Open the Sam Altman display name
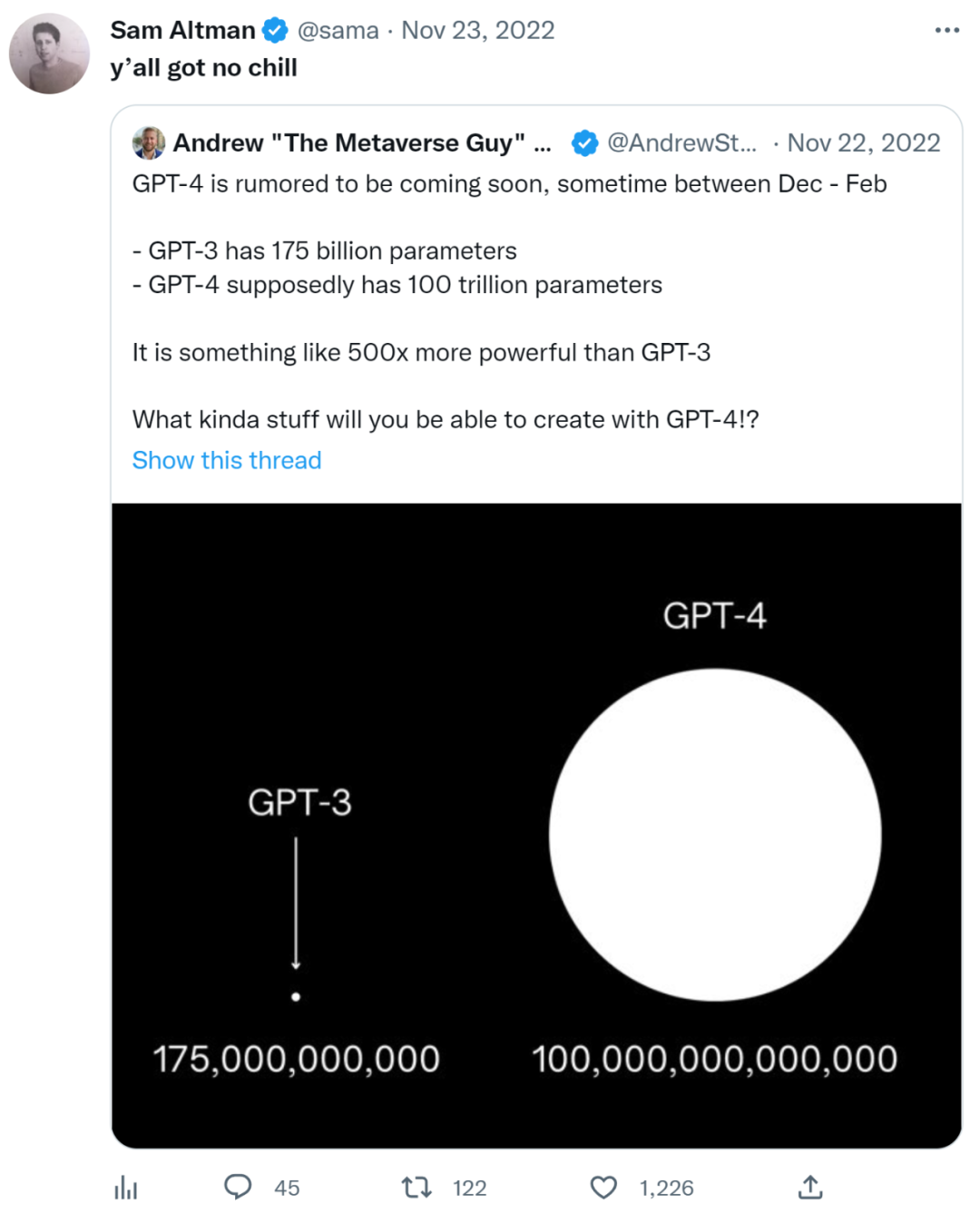980x1214 pixels. point(182,31)
